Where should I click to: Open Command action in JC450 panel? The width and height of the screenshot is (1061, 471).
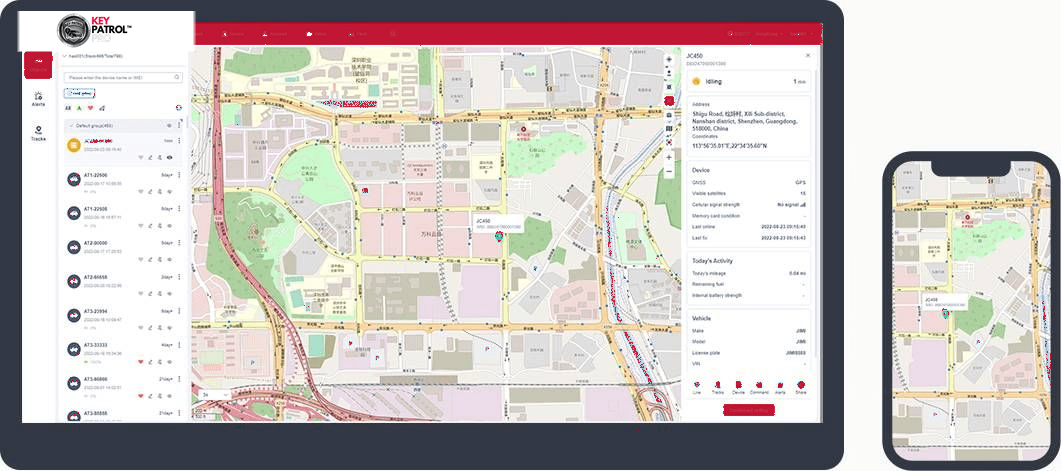click(x=759, y=386)
